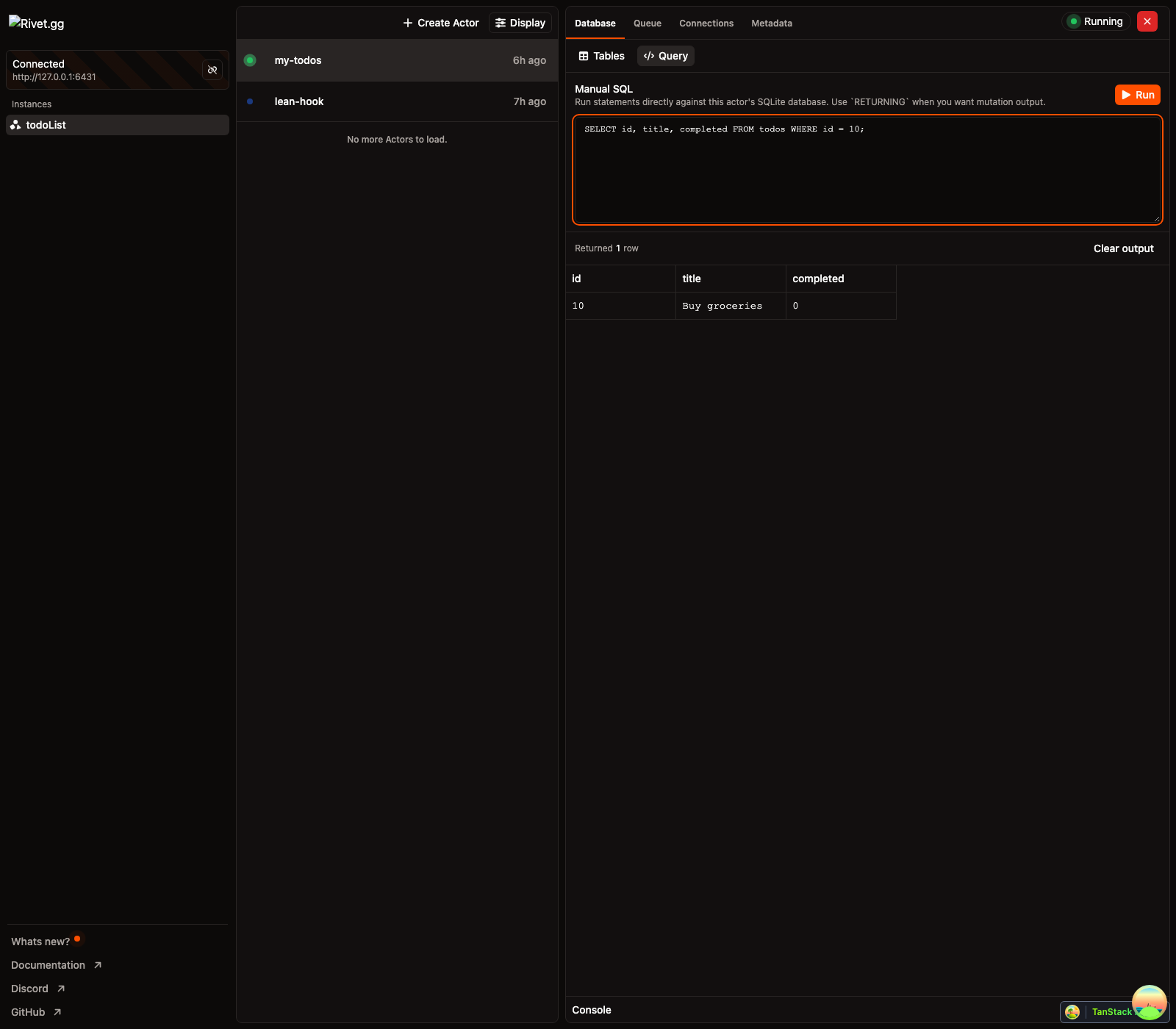This screenshot has width=1176, height=1029.
Task: Switch to the Queue tab
Action: [x=647, y=23]
